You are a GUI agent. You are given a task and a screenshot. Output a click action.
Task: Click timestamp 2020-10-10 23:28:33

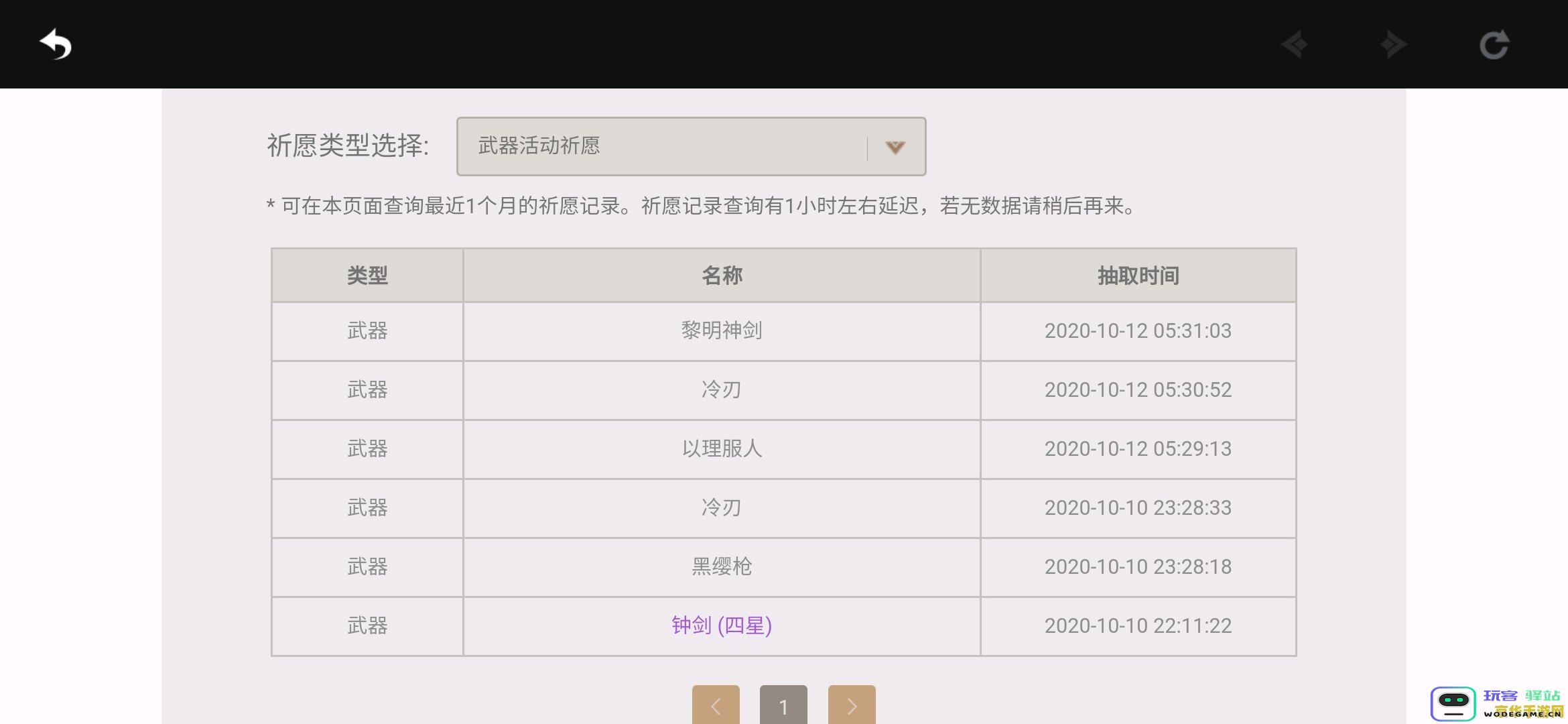coord(1138,507)
